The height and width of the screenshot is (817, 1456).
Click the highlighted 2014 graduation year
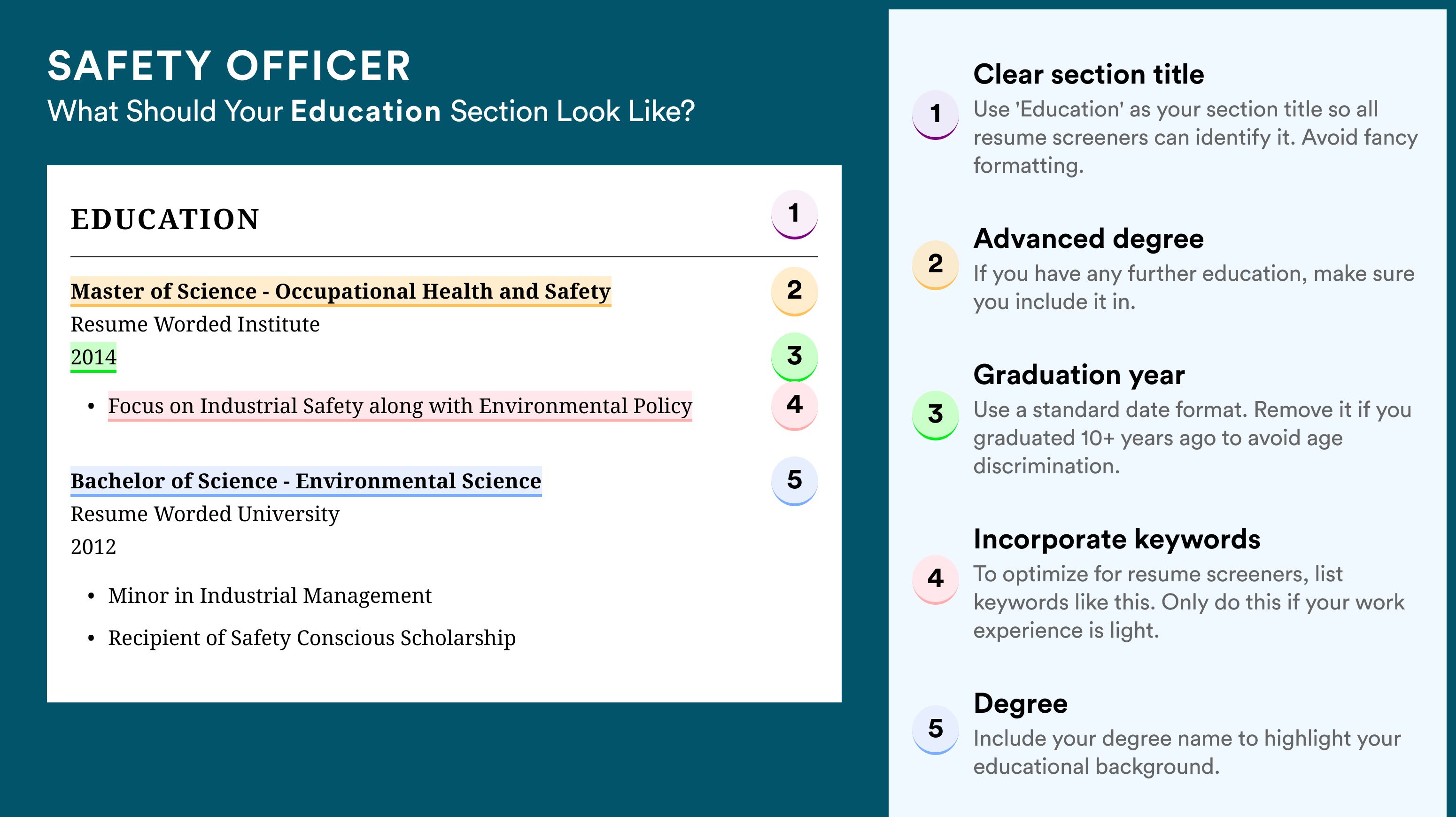(93, 357)
